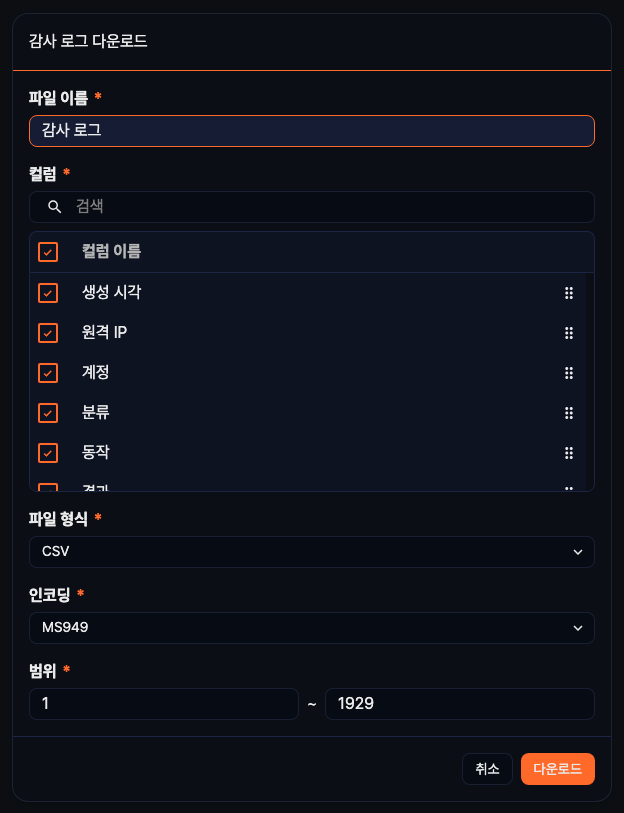
Task: Open the 파일 형식 CSV dropdown
Action: pos(311,551)
